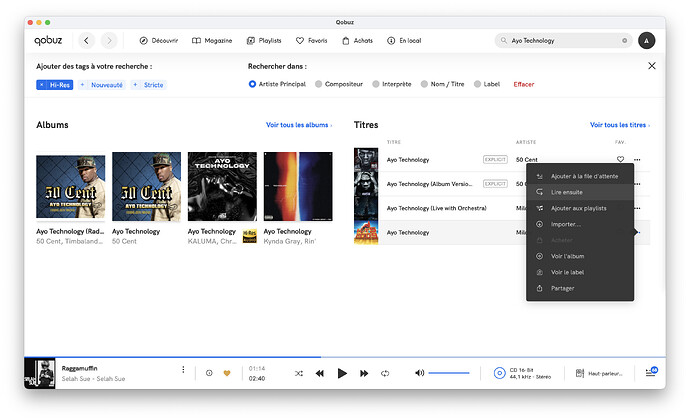The height and width of the screenshot is (420, 690).
Task: Open the Kynda Gray Ayo Technology album cover
Action: click(298, 186)
